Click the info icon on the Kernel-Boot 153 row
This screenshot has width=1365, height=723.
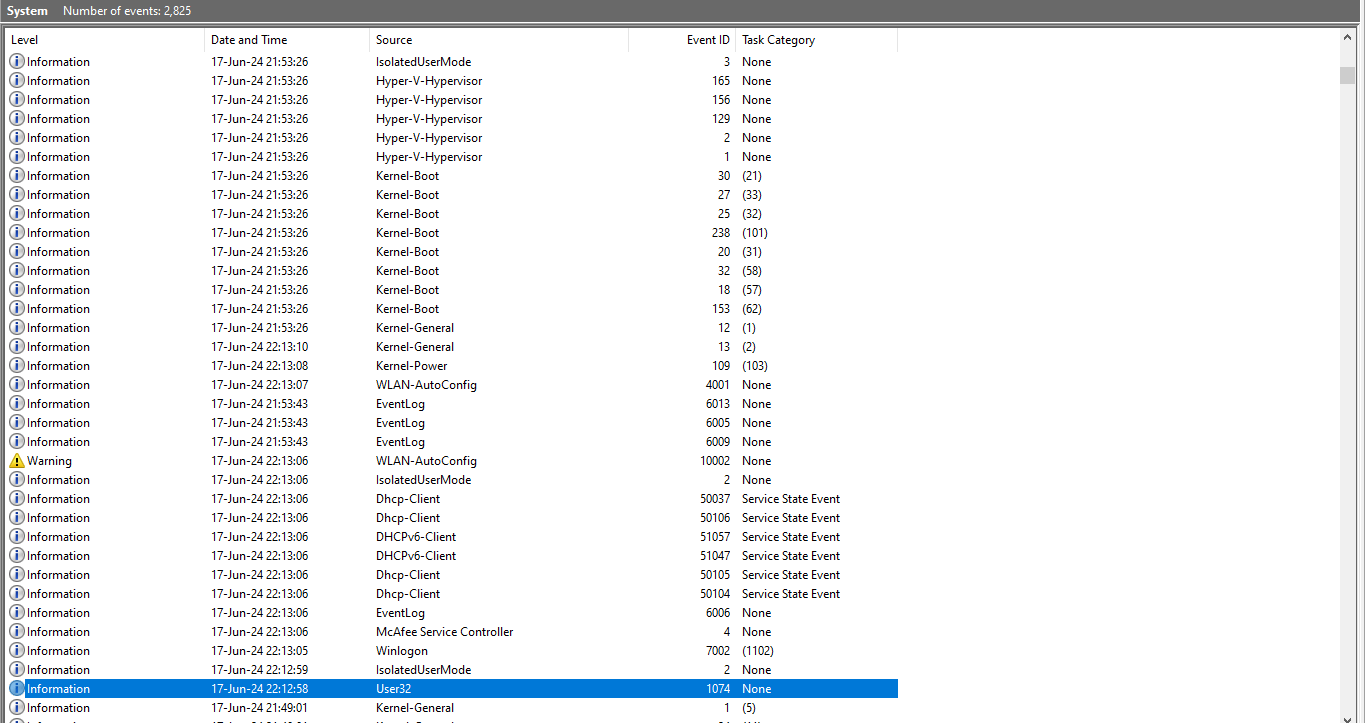16,309
